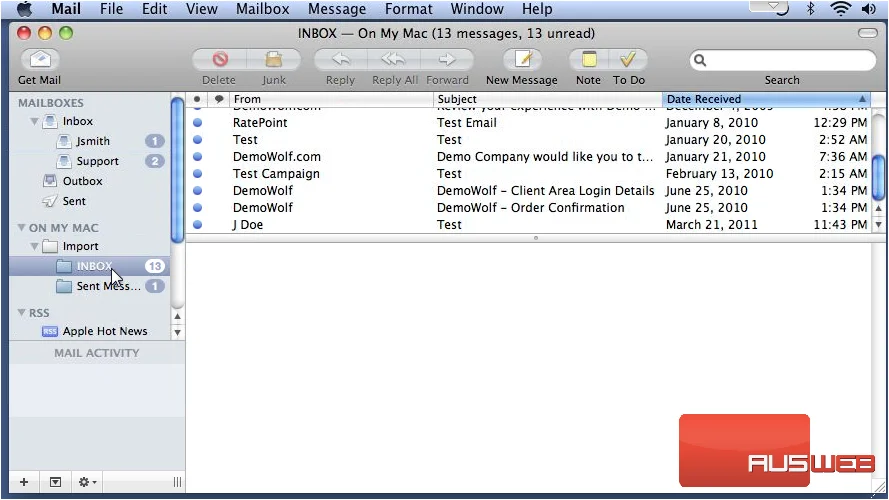
Task: Select the imported INBOX folder
Action: [89, 266]
